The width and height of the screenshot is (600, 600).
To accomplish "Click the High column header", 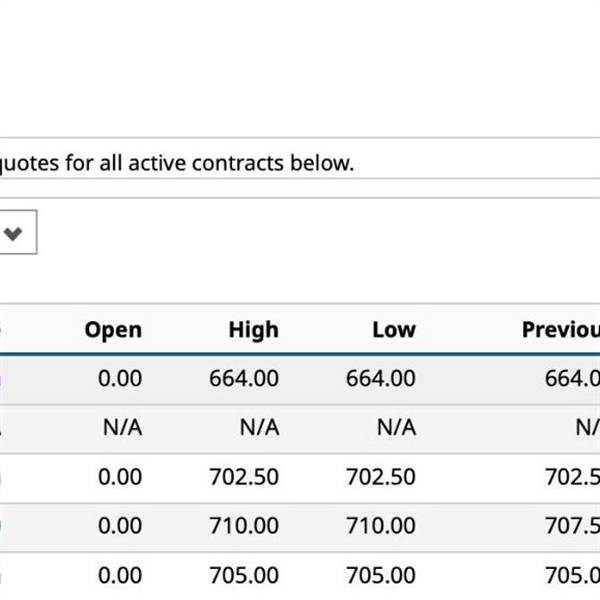I will 253,330.
